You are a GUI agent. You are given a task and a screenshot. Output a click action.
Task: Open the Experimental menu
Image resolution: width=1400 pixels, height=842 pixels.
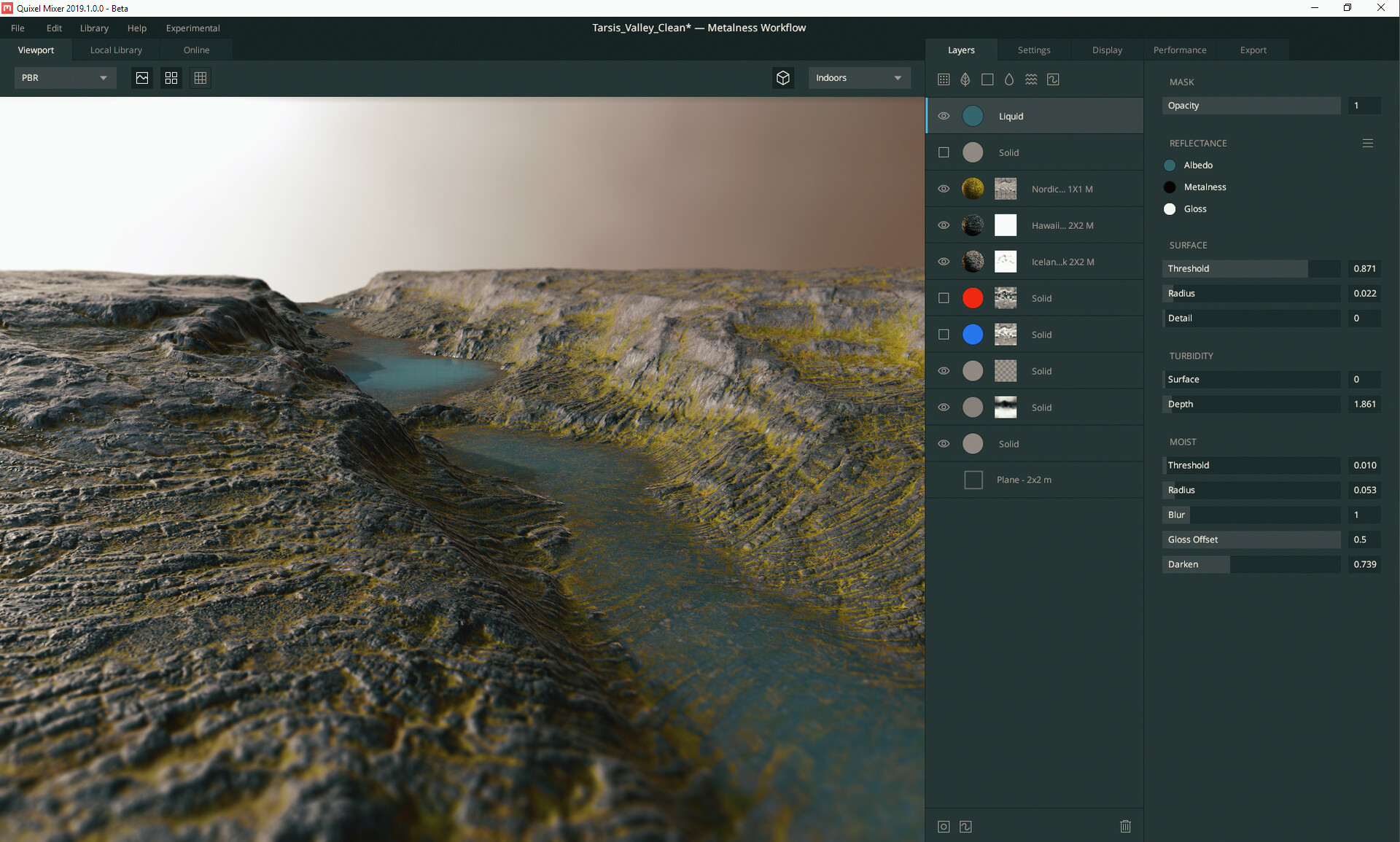pos(192,28)
